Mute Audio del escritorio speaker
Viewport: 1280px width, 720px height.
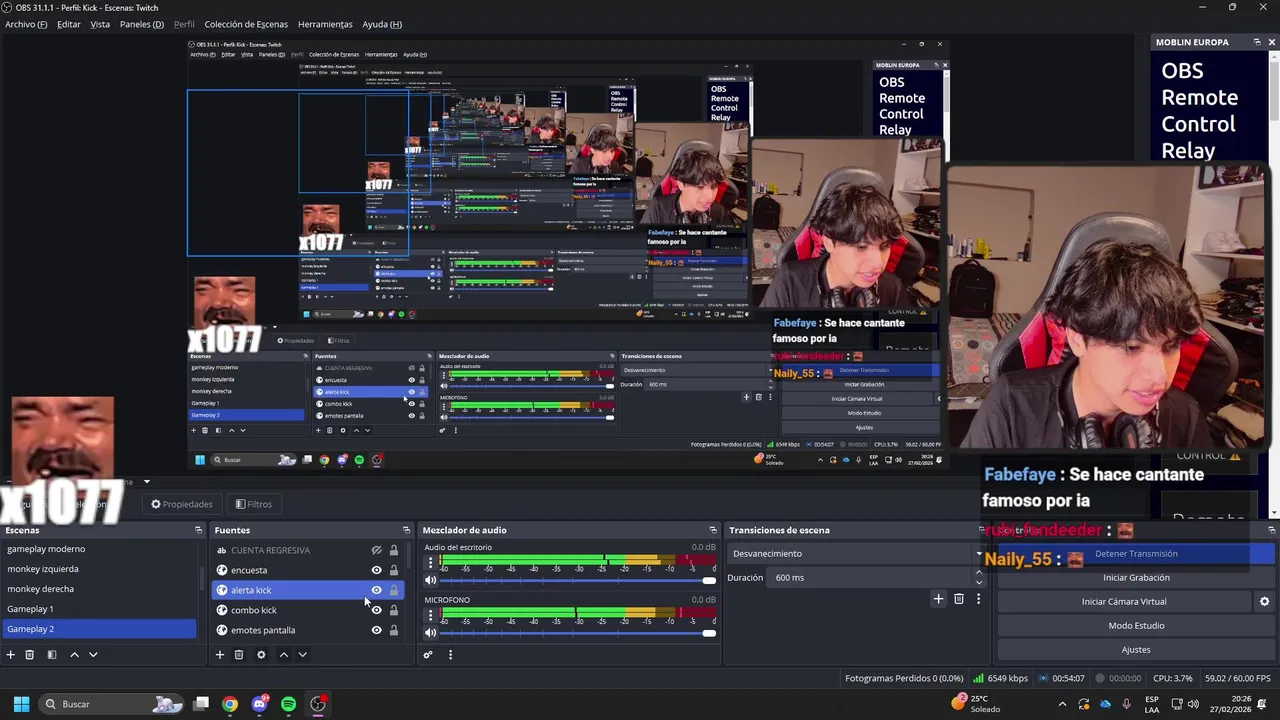(431, 581)
